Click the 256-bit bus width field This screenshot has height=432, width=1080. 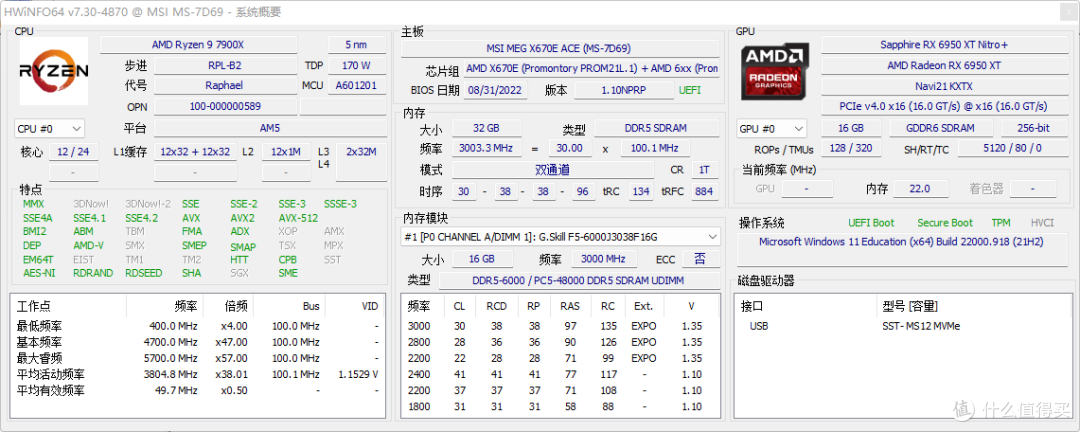1034,128
